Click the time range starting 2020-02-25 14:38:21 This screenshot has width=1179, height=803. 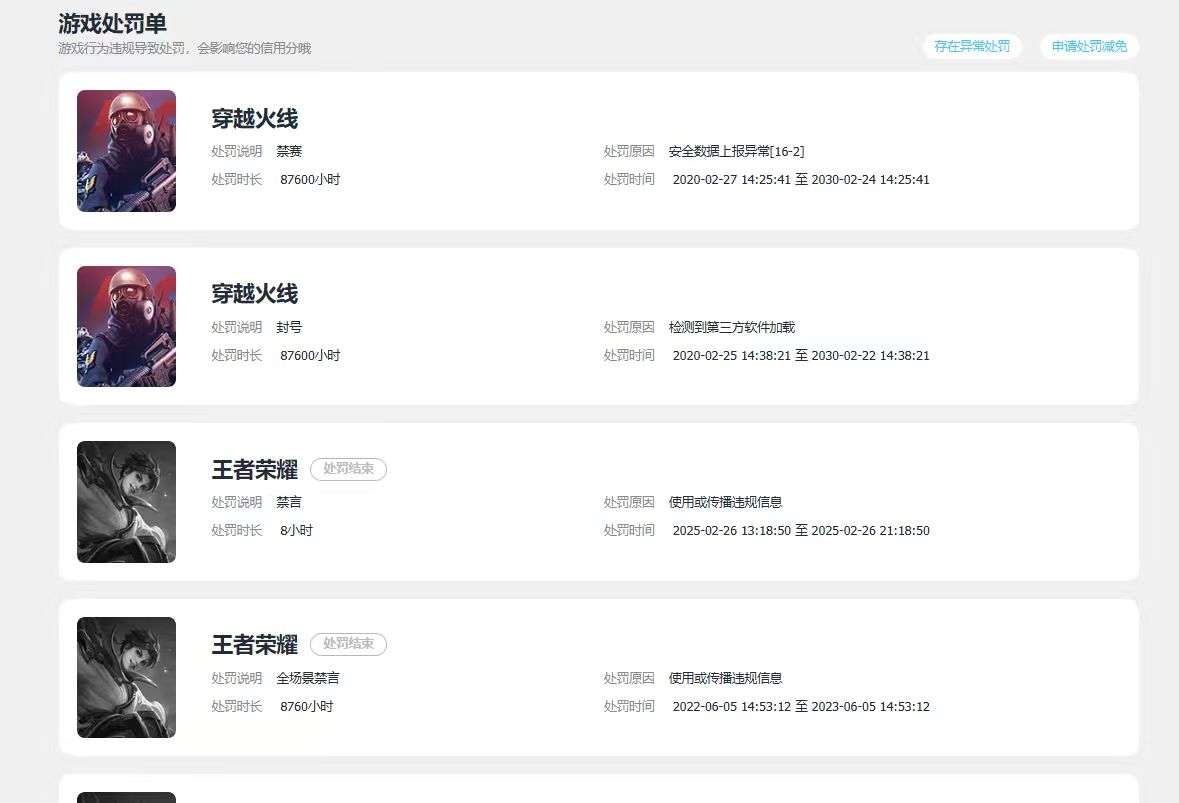tap(801, 356)
